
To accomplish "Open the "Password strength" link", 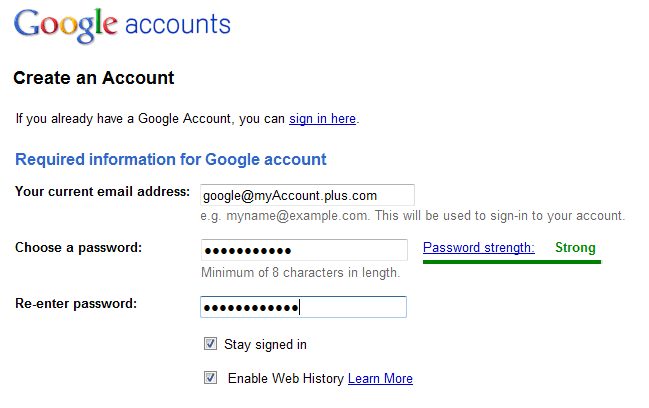I will [x=478, y=248].
